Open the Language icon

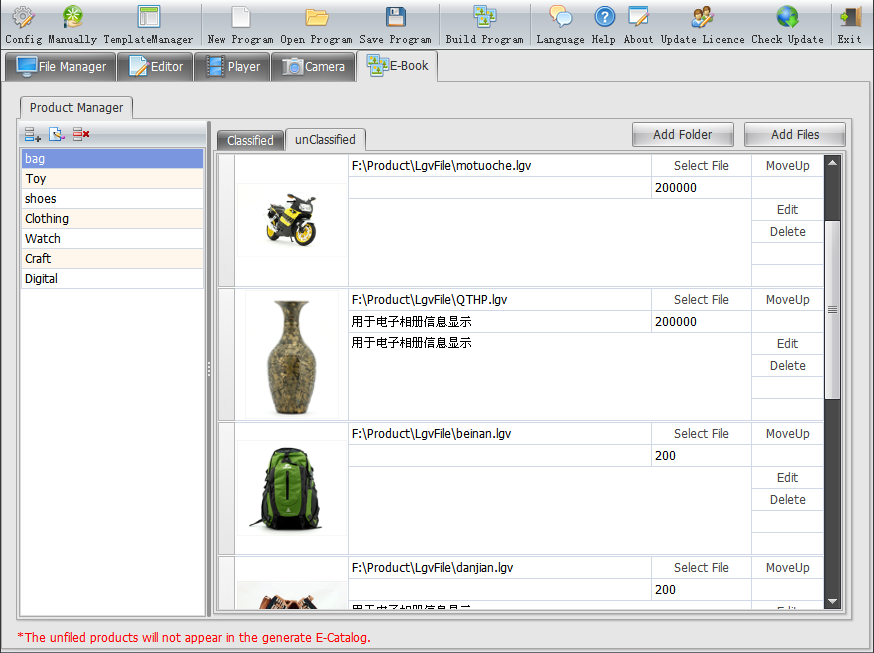(560, 17)
